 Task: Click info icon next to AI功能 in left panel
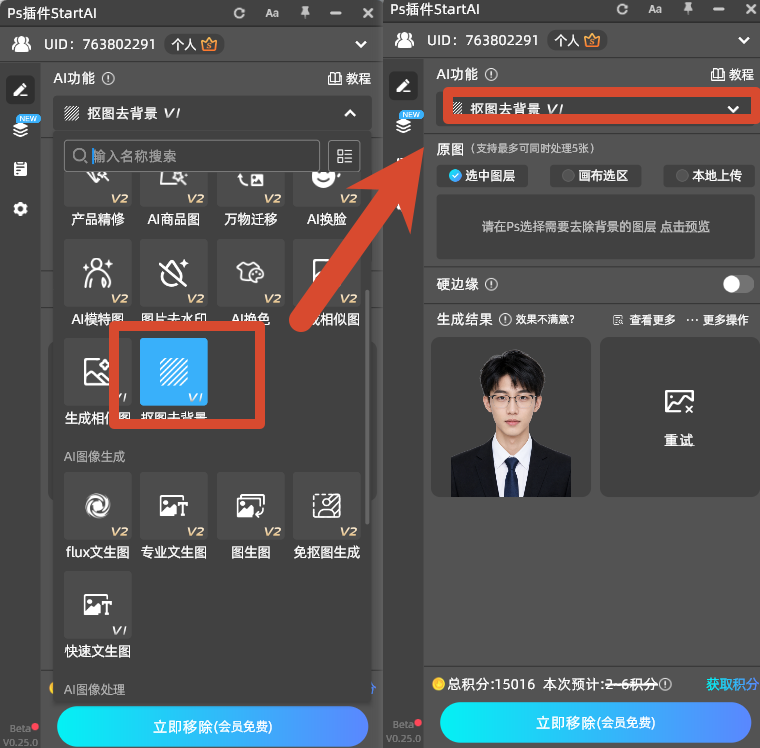pos(109,78)
